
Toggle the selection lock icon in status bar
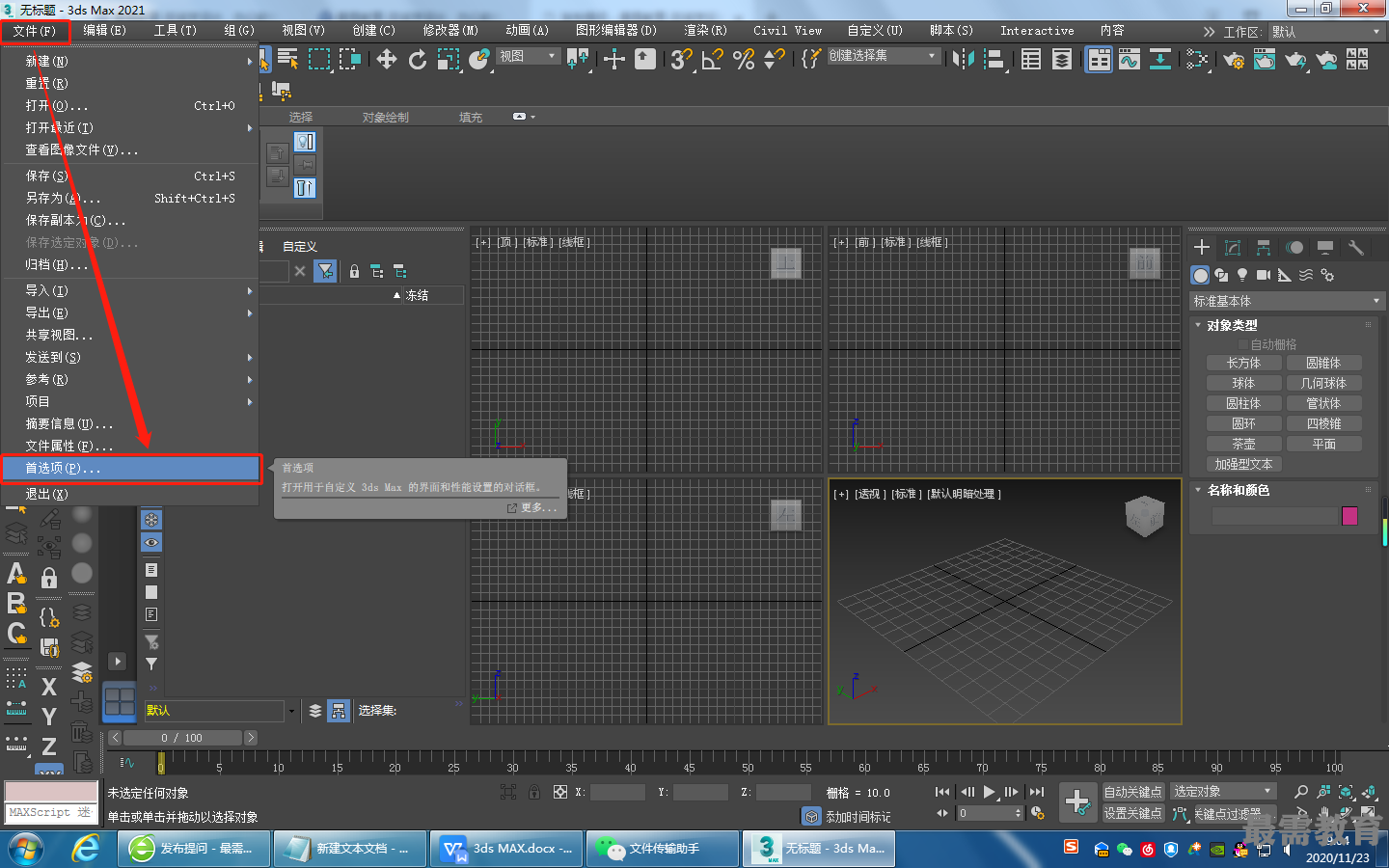[x=534, y=792]
